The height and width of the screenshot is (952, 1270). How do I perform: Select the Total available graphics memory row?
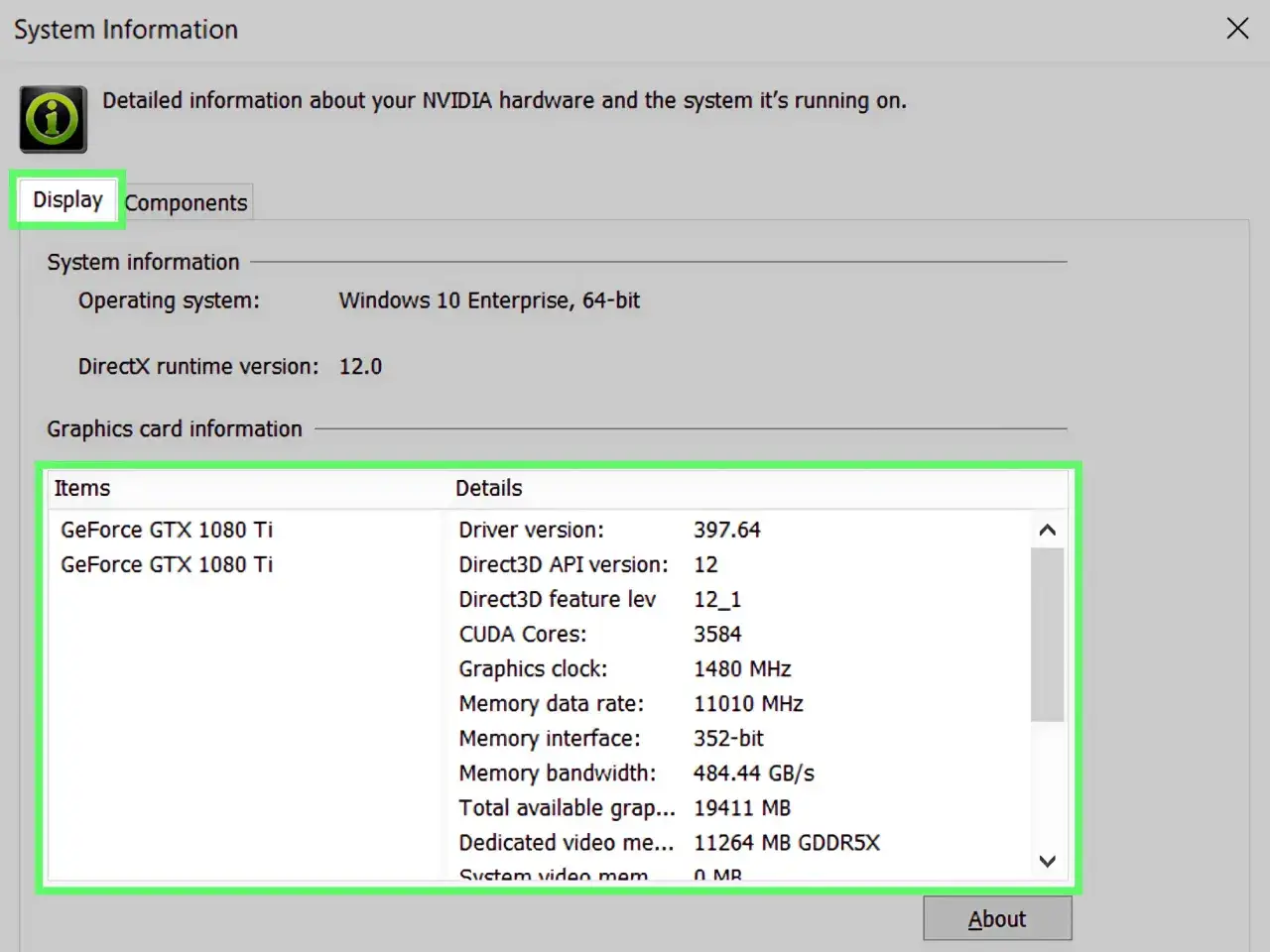[739, 807]
